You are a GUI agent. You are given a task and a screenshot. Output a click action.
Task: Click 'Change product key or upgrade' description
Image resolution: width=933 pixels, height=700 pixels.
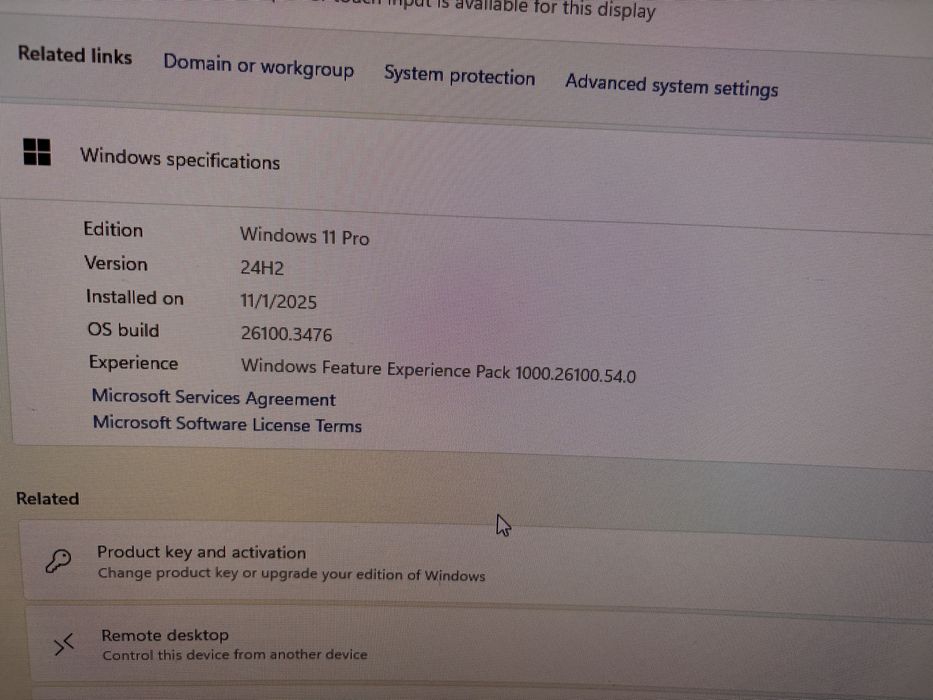pyautogui.click(x=292, y=574)
